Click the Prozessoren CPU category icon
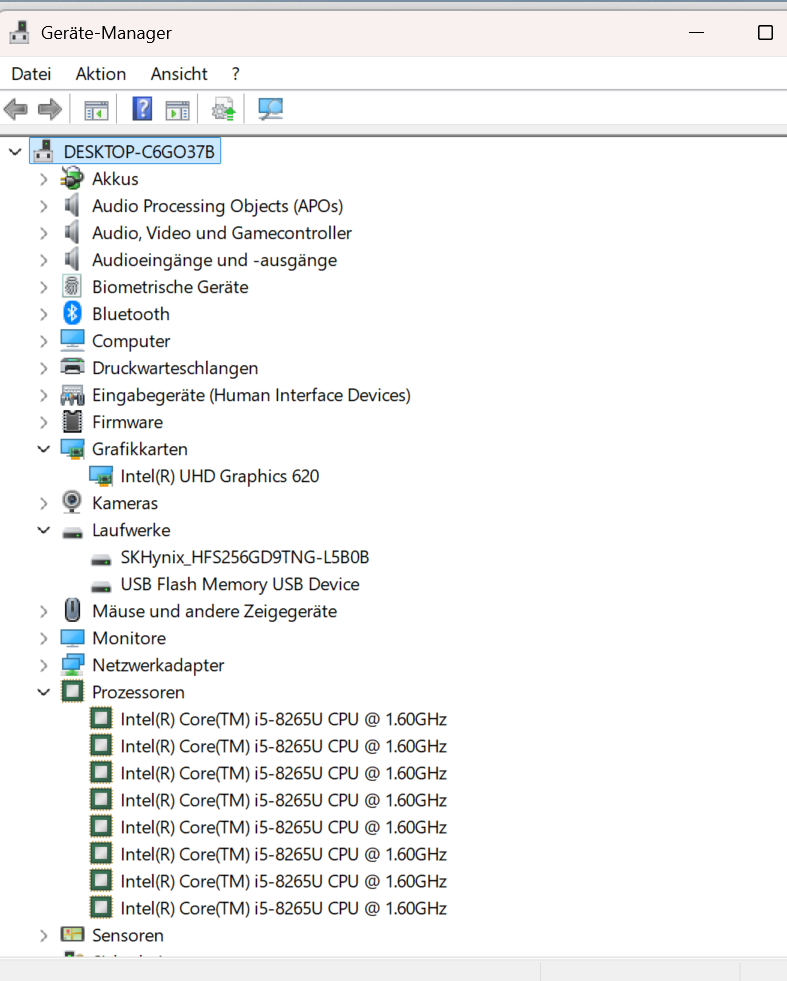 tap(72, 692)
